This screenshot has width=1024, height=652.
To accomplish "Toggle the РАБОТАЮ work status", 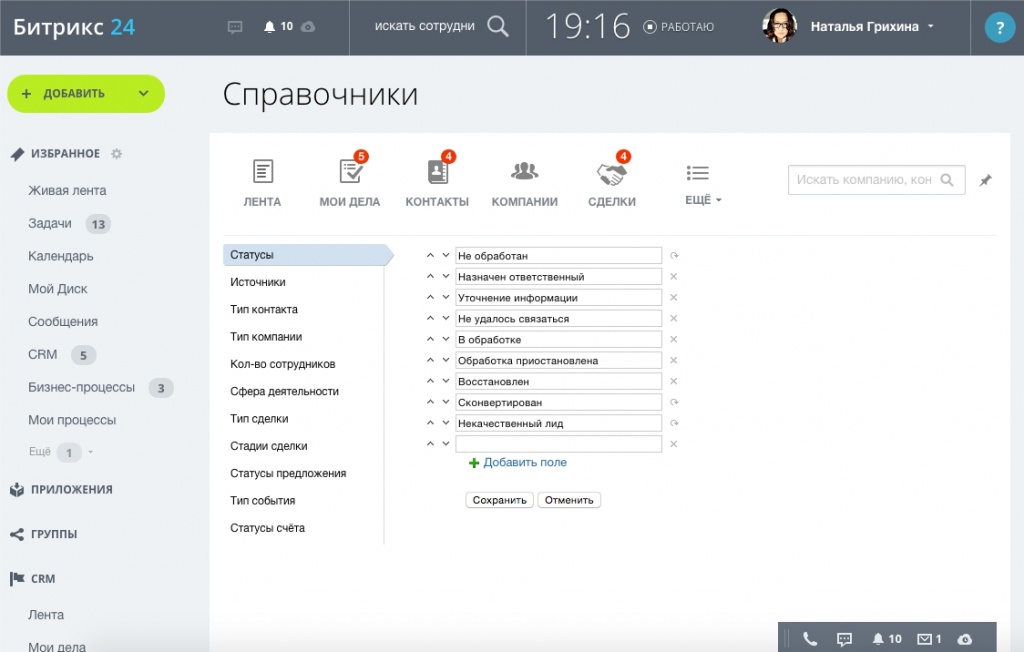I will 679,27.
